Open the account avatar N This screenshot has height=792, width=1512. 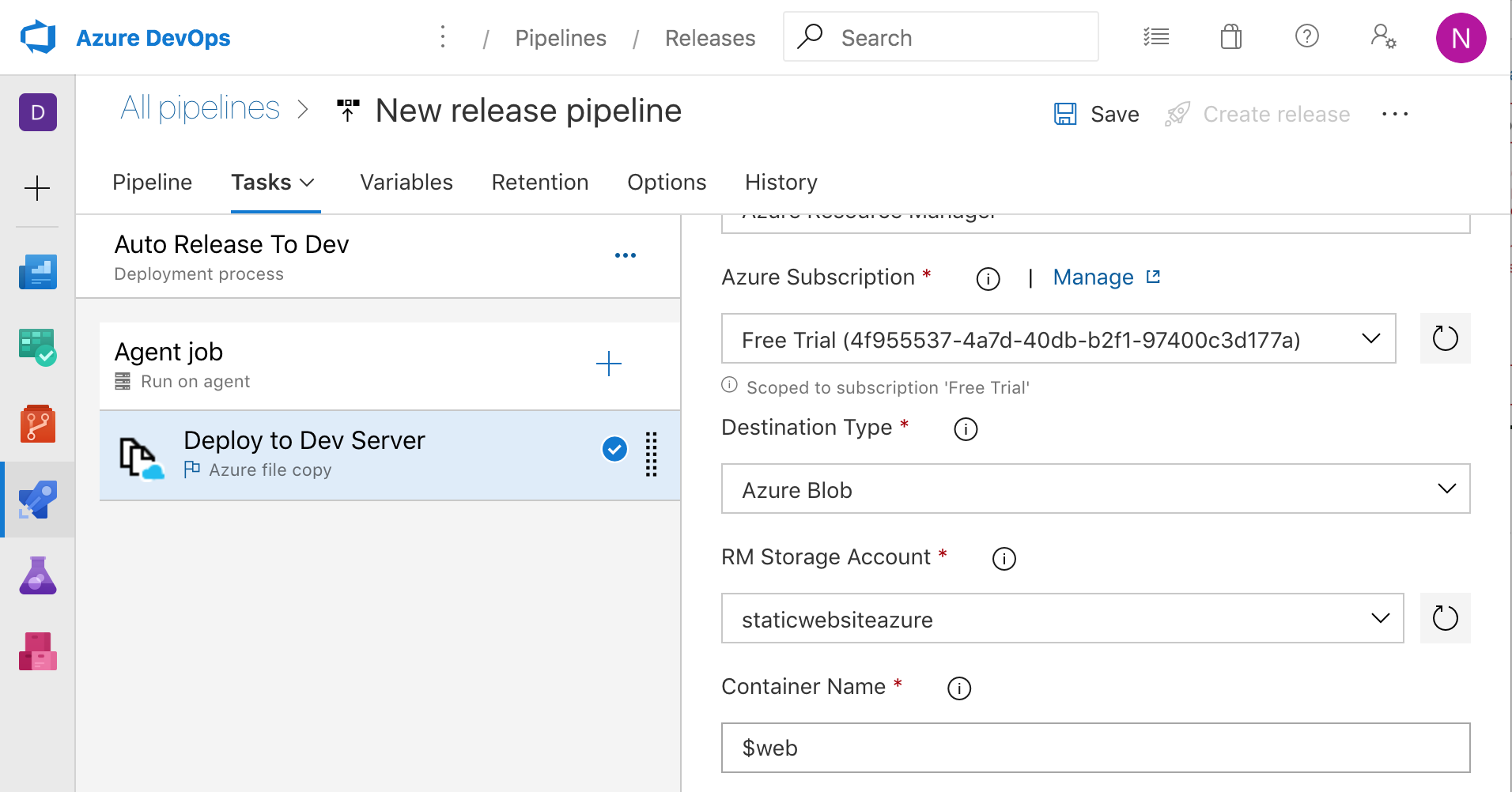(x=1461, y=37)
